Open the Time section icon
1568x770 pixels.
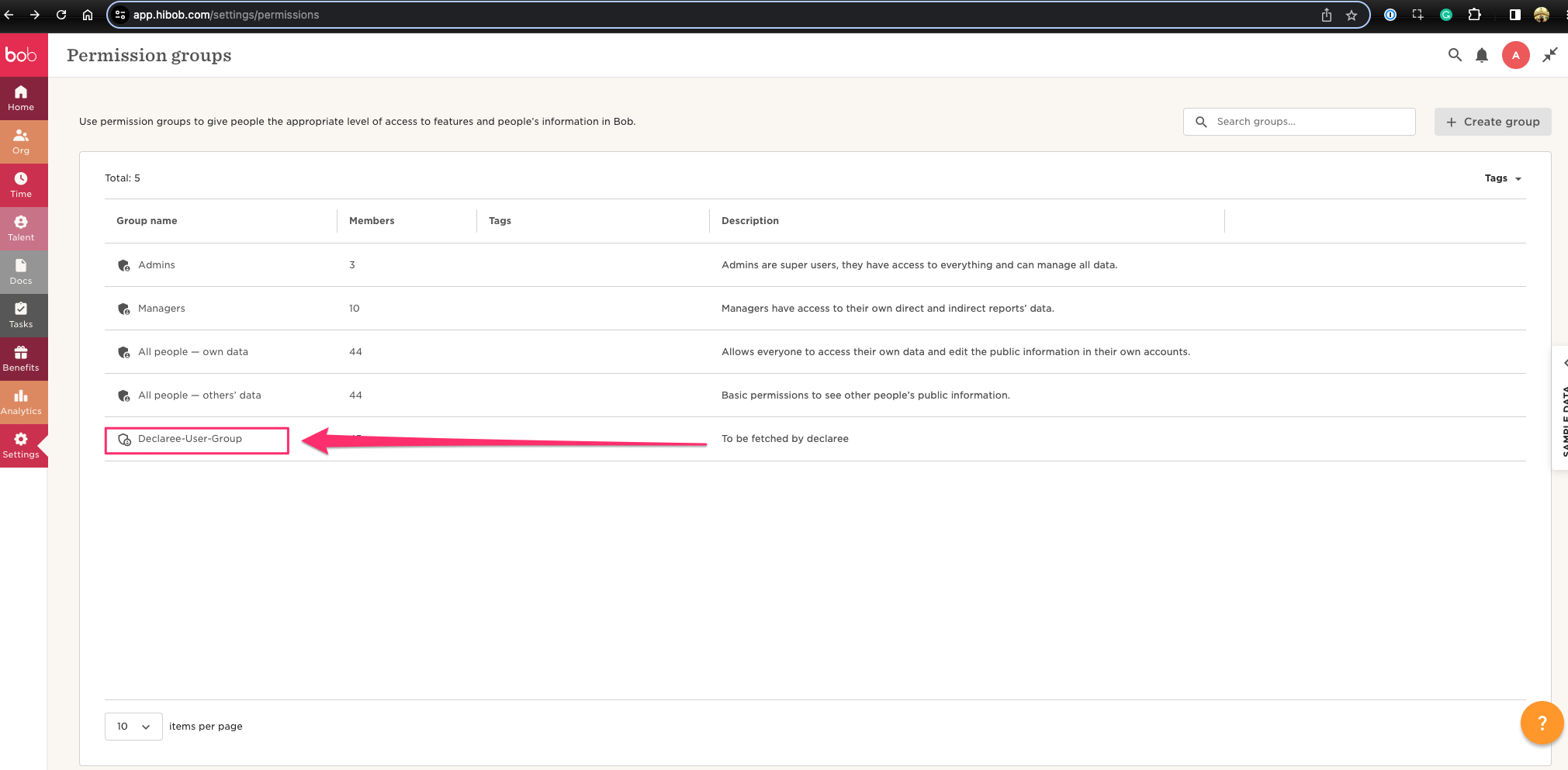[21, 179]
